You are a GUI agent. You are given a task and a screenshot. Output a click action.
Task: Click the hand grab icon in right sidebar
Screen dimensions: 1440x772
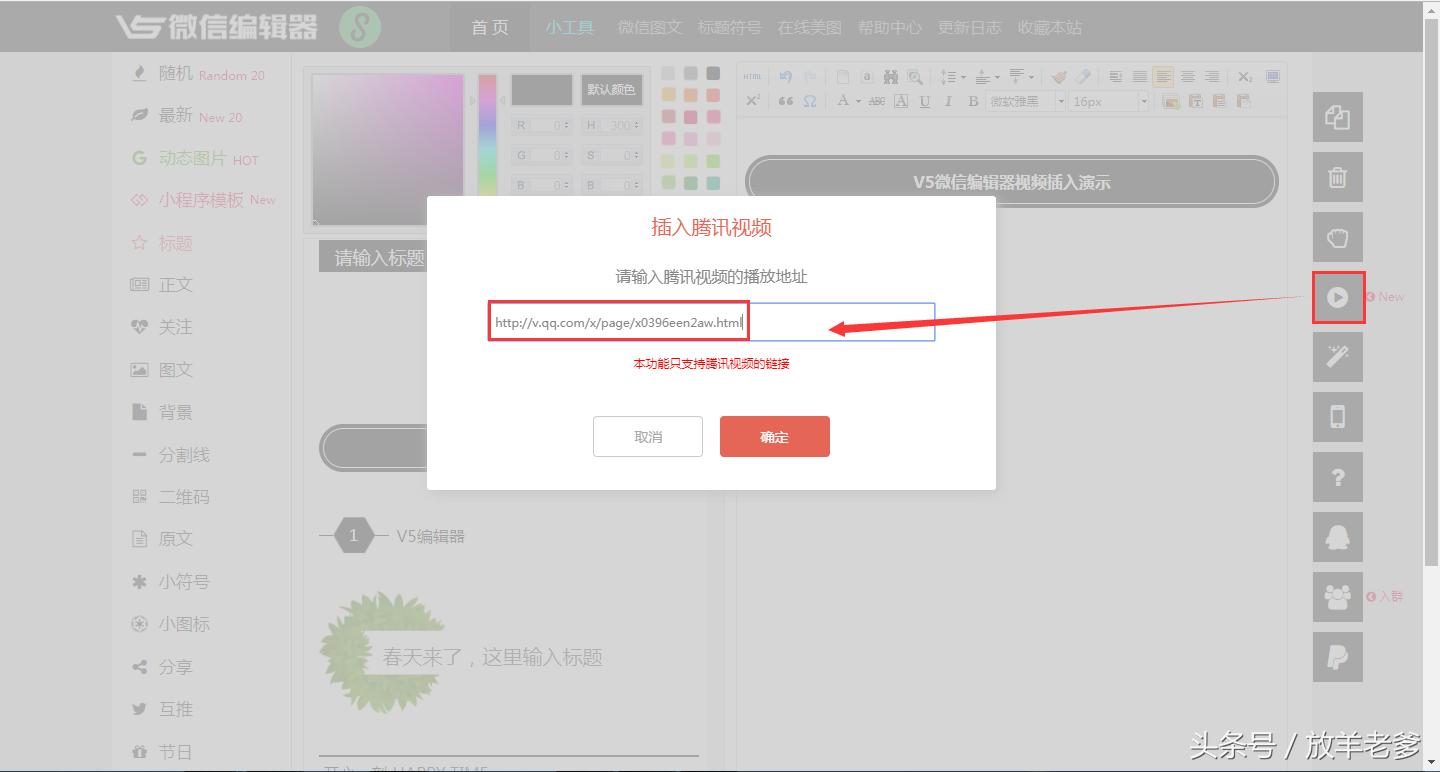(x=1338, y=238)
